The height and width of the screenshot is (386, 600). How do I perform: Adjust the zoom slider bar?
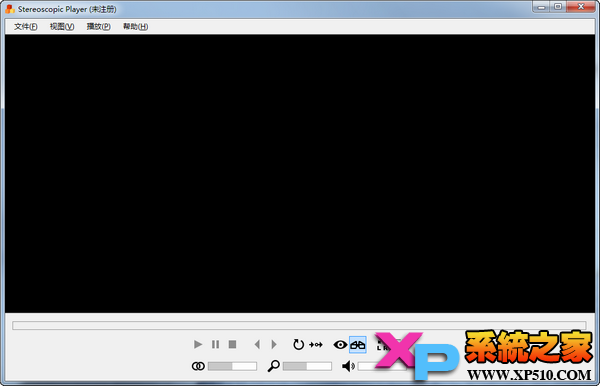(x=307, y=366)
